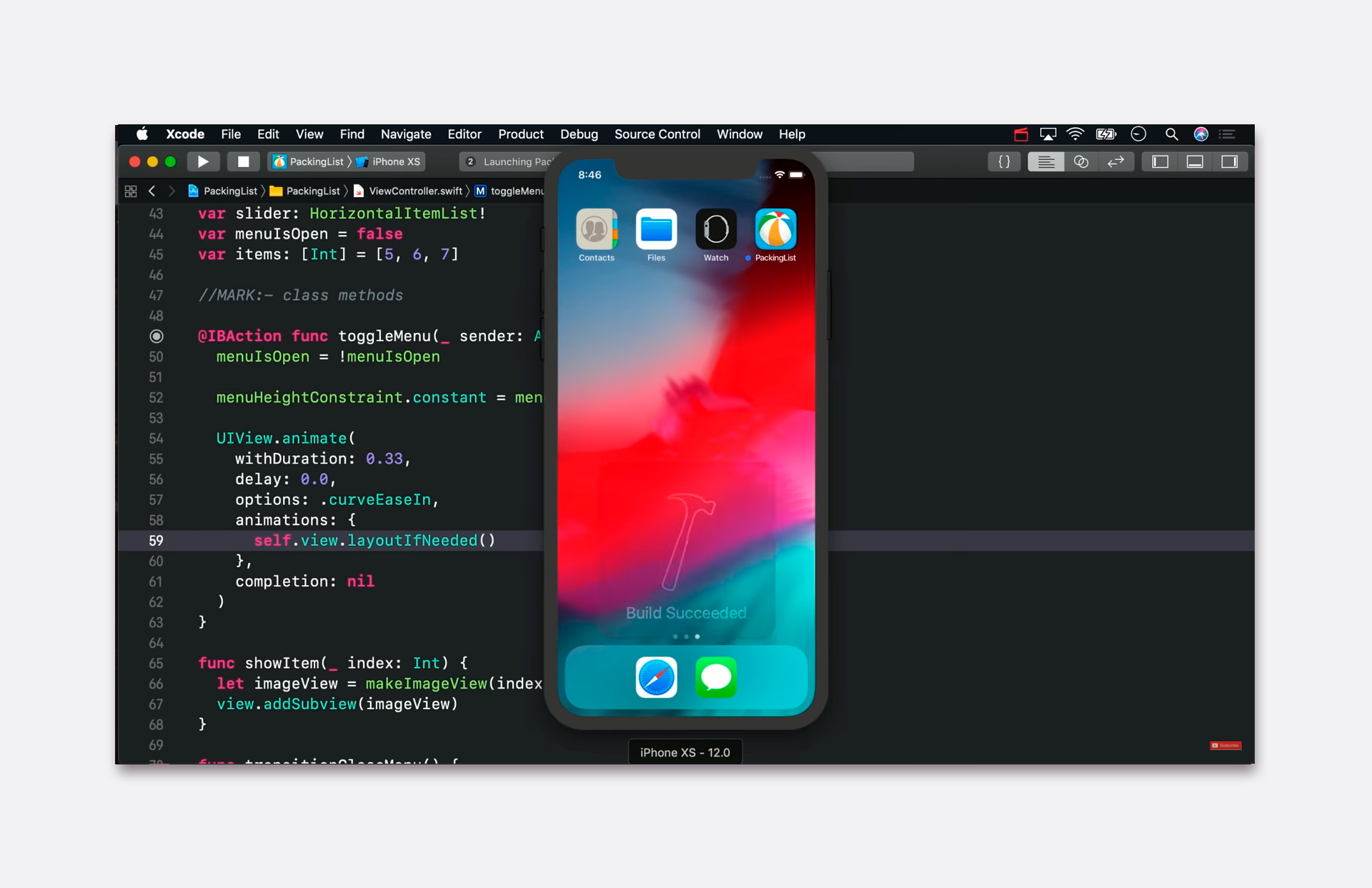Click the Stop button in toolbar

[243, 161]
